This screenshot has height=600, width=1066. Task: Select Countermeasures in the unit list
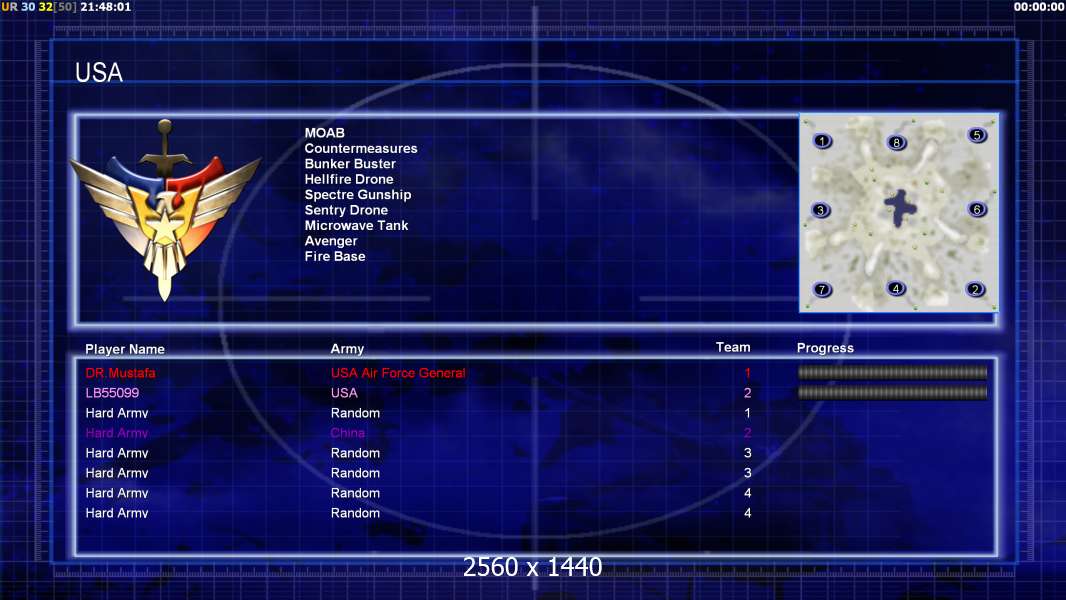360,148
